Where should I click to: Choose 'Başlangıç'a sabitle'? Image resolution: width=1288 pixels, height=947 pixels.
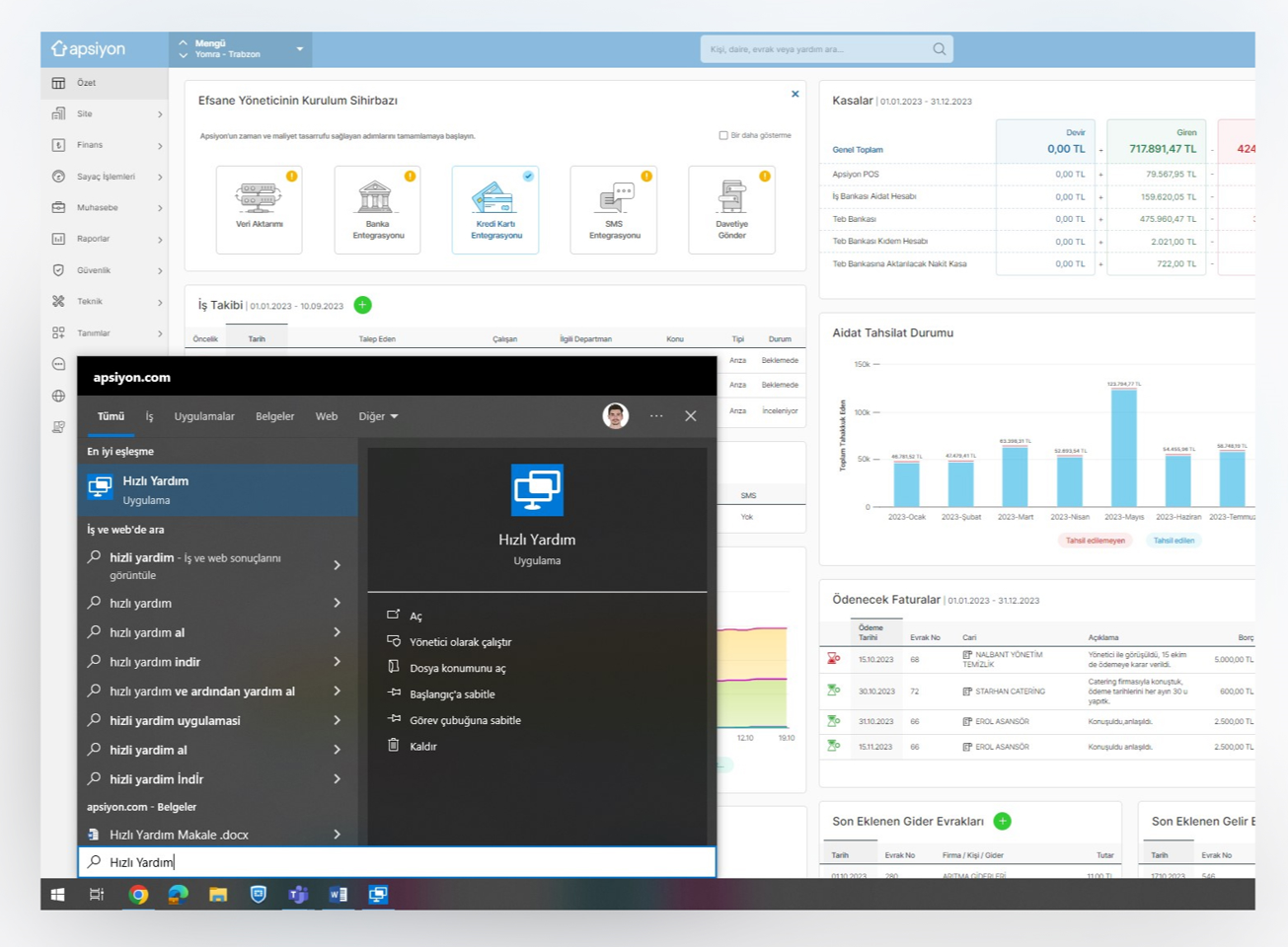[452, 694]
